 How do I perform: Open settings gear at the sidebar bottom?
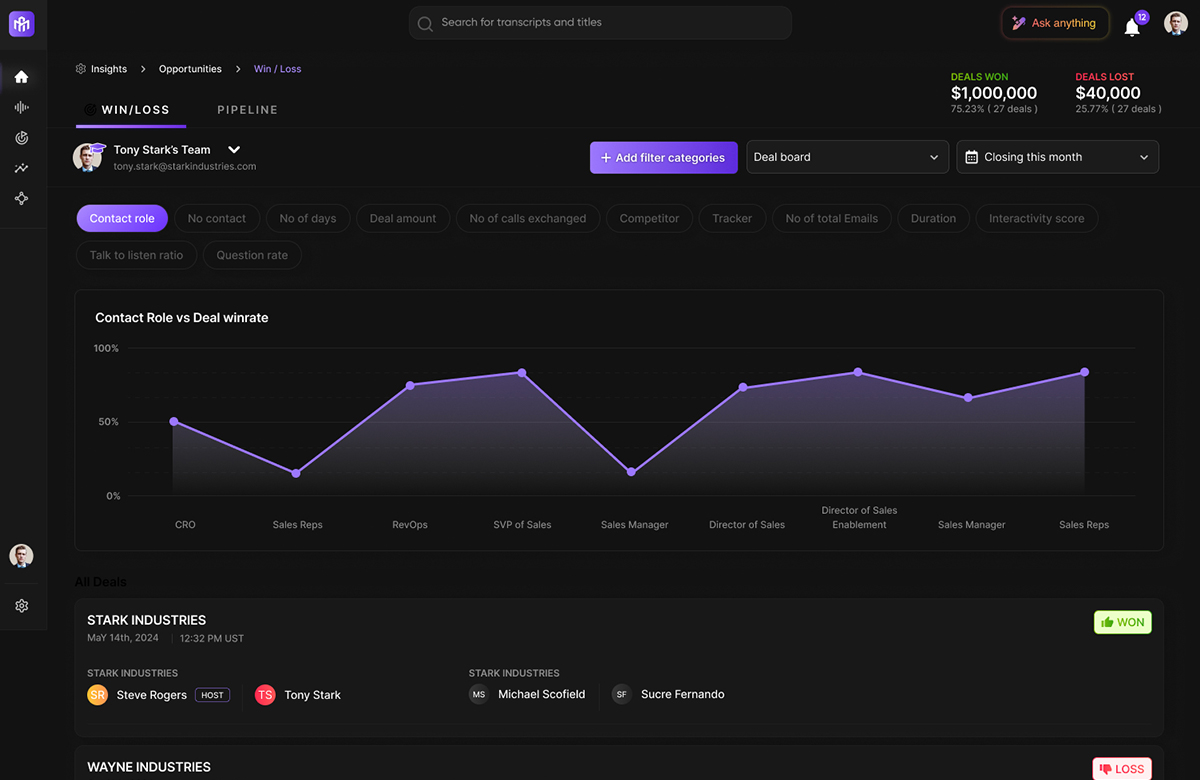[21, 606]
